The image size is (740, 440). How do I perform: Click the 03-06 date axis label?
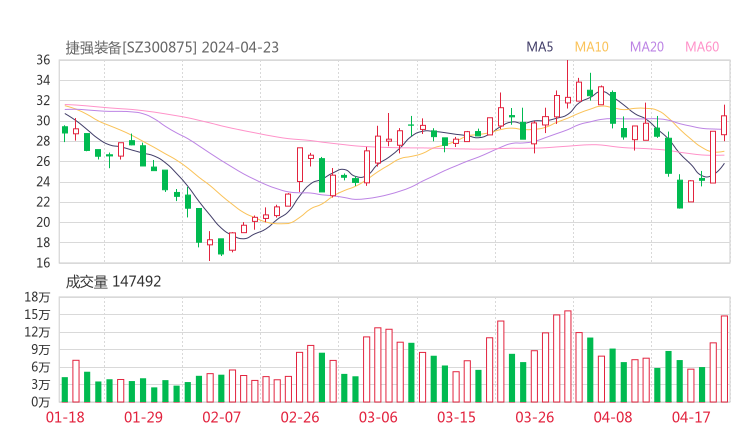[378, 417]
